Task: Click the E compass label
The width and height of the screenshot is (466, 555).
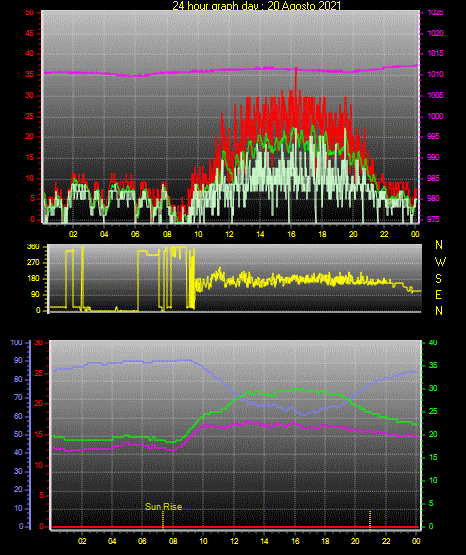Action: [x=438, y=294]
